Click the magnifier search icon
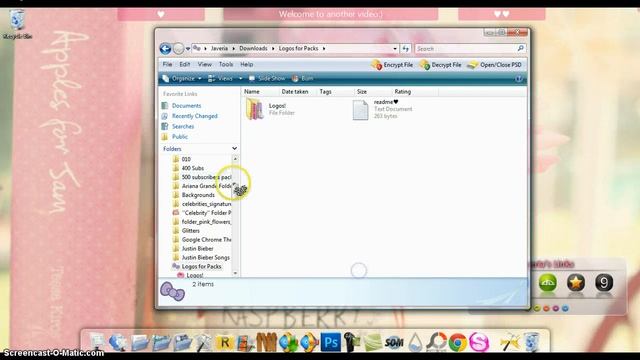 pyautogui.click(x=521, y=49)
